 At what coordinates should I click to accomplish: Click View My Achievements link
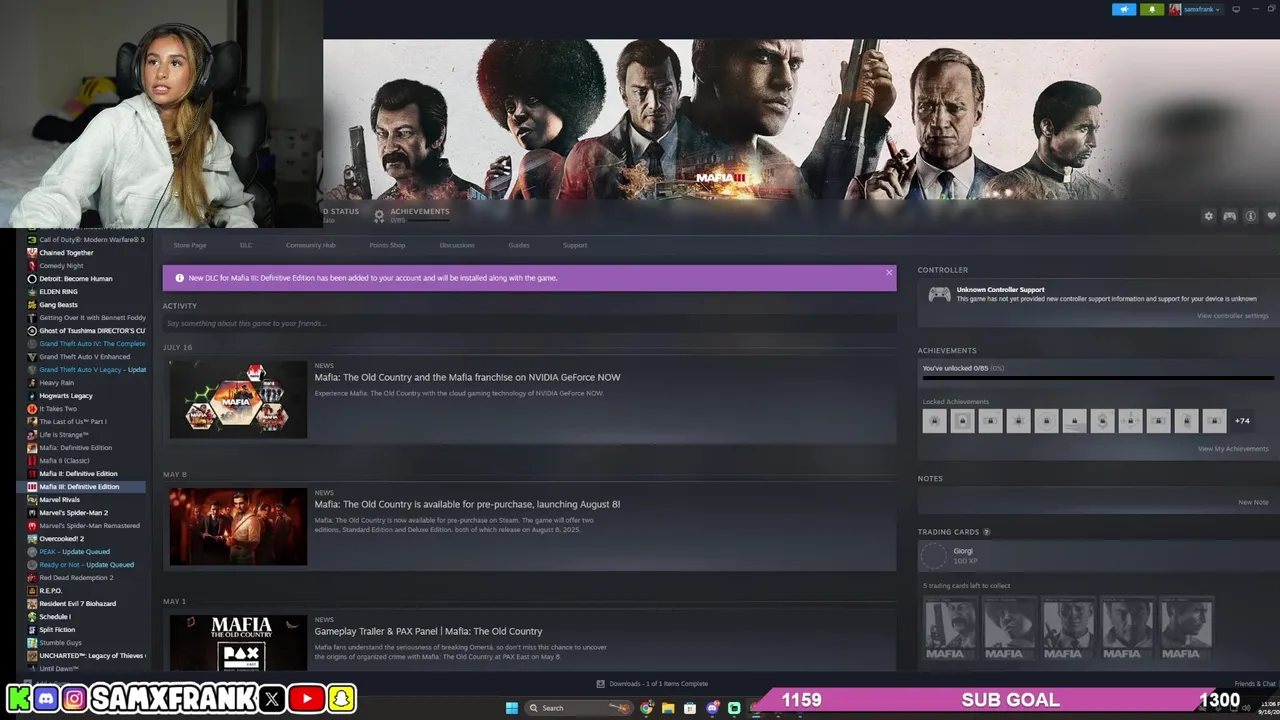(1233, 449)
